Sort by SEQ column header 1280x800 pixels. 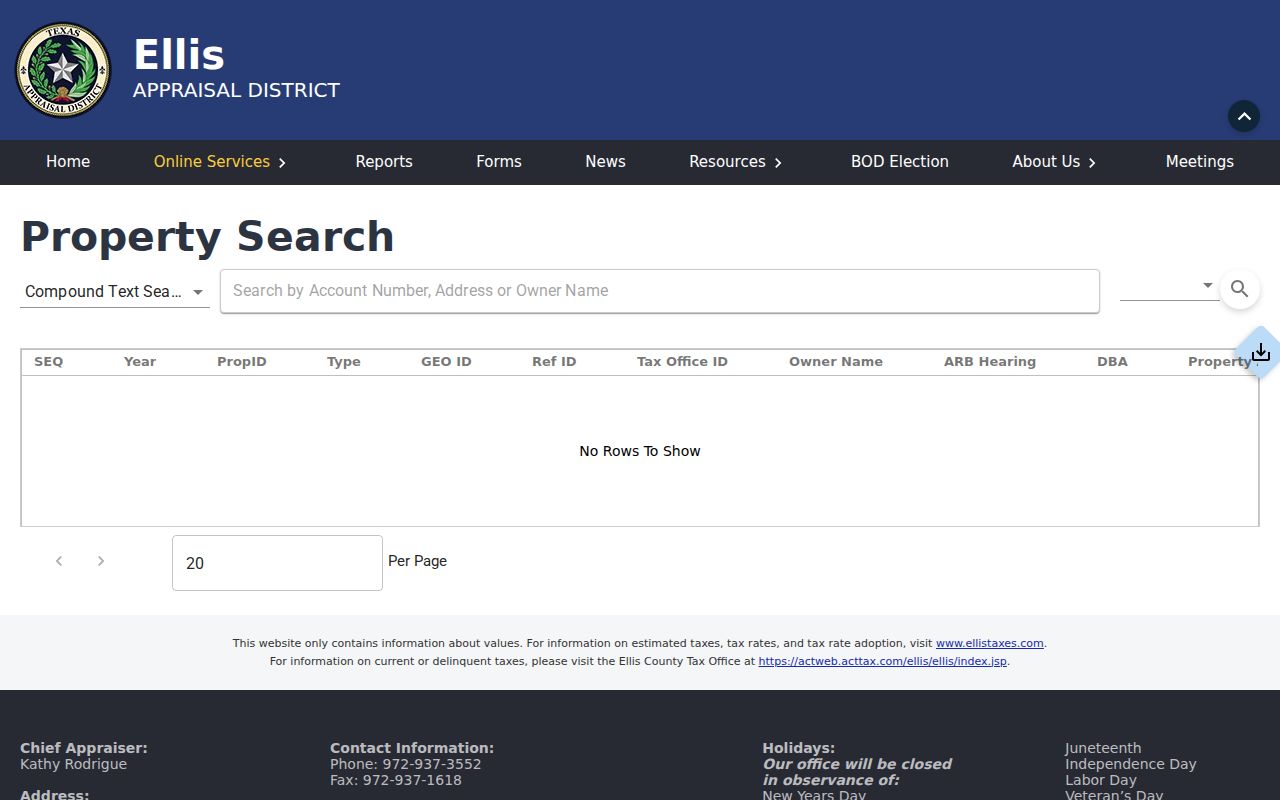tap(49, 362)
